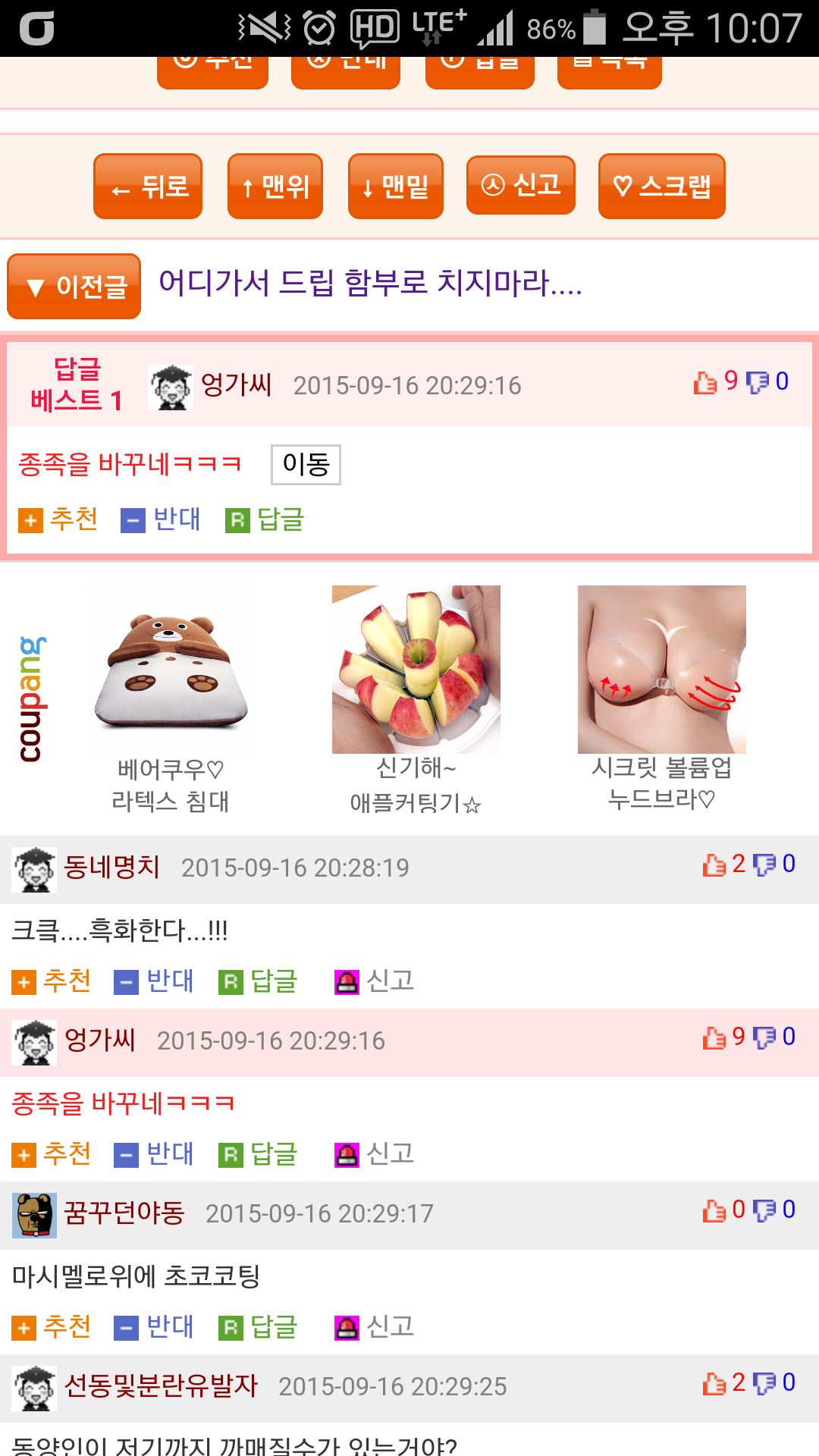Open the bear latex bed ad thumbnail
Image resolution: width=819 pixels, height=1456 pixels.
pos(171,669)
